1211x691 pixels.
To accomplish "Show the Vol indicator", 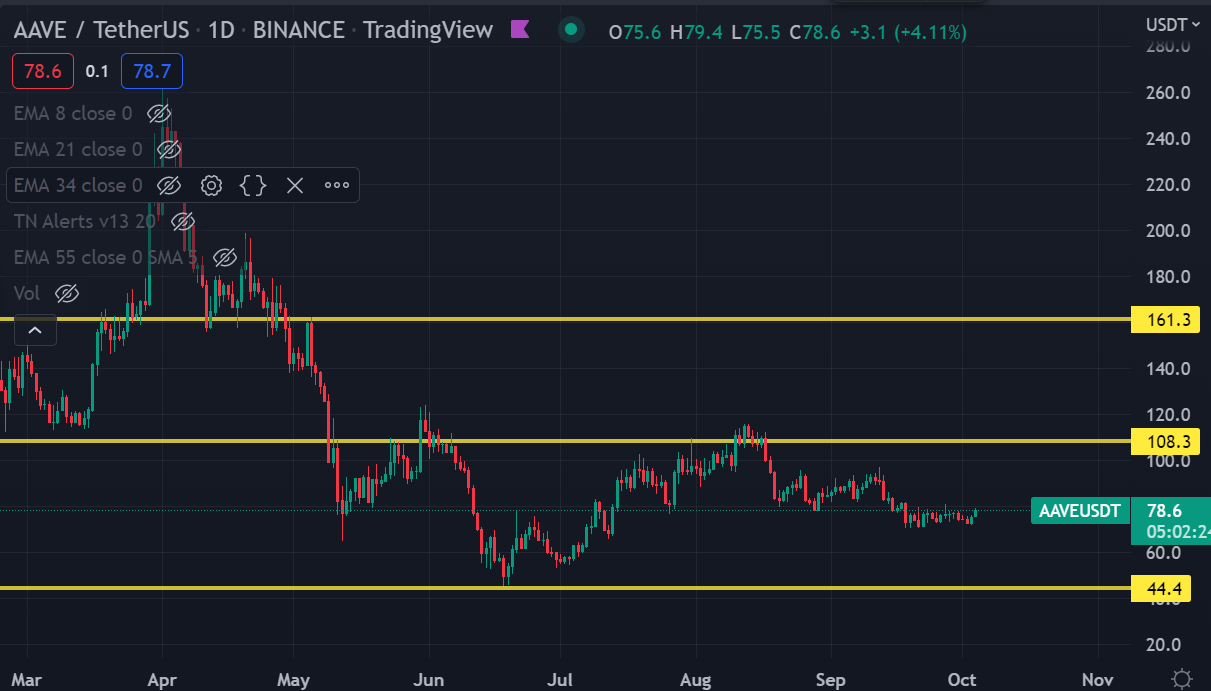I will pos(66,293).
